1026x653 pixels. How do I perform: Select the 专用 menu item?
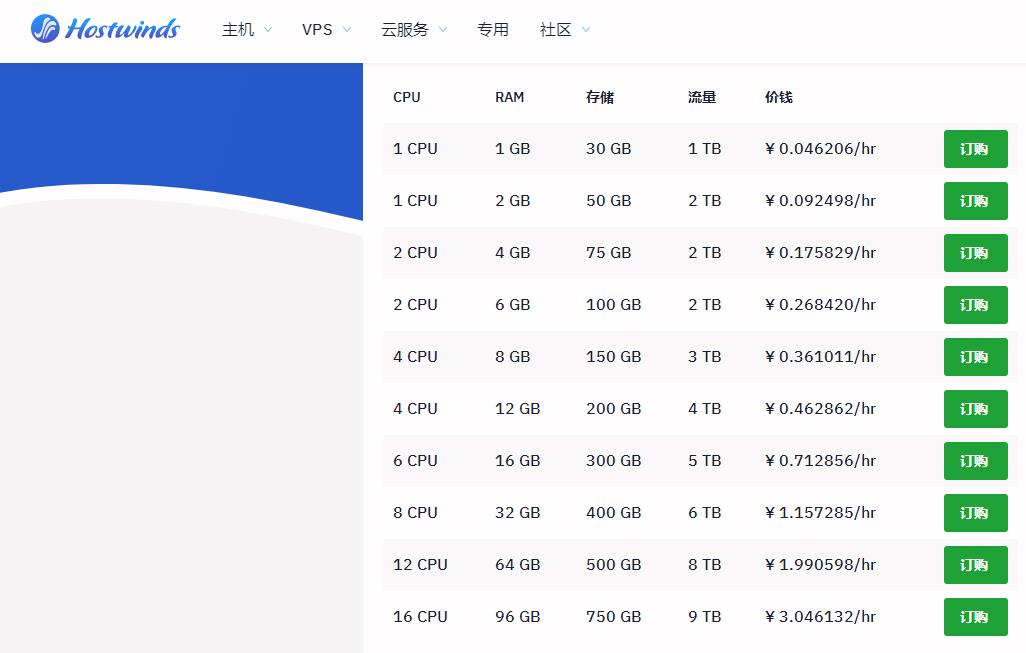(493, 30)
